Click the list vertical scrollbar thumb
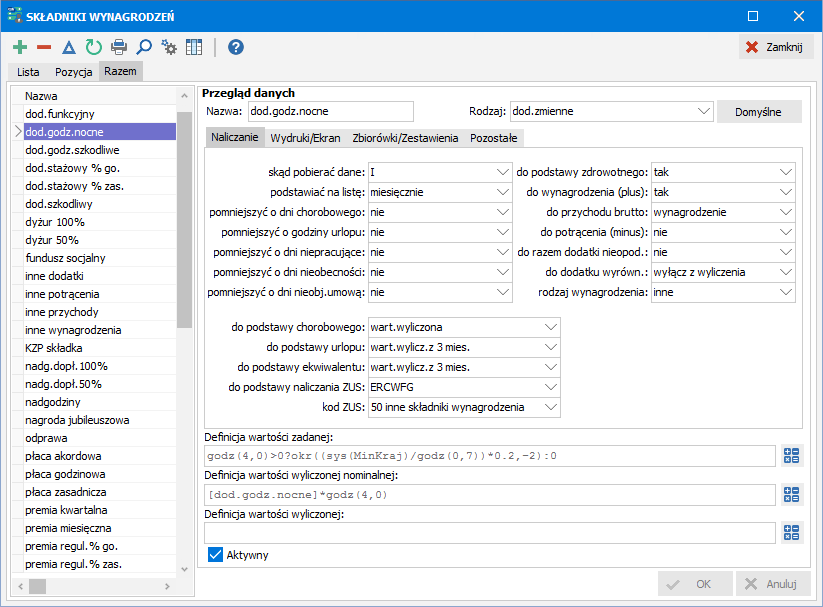823x607 pixels. click(184, 219)
